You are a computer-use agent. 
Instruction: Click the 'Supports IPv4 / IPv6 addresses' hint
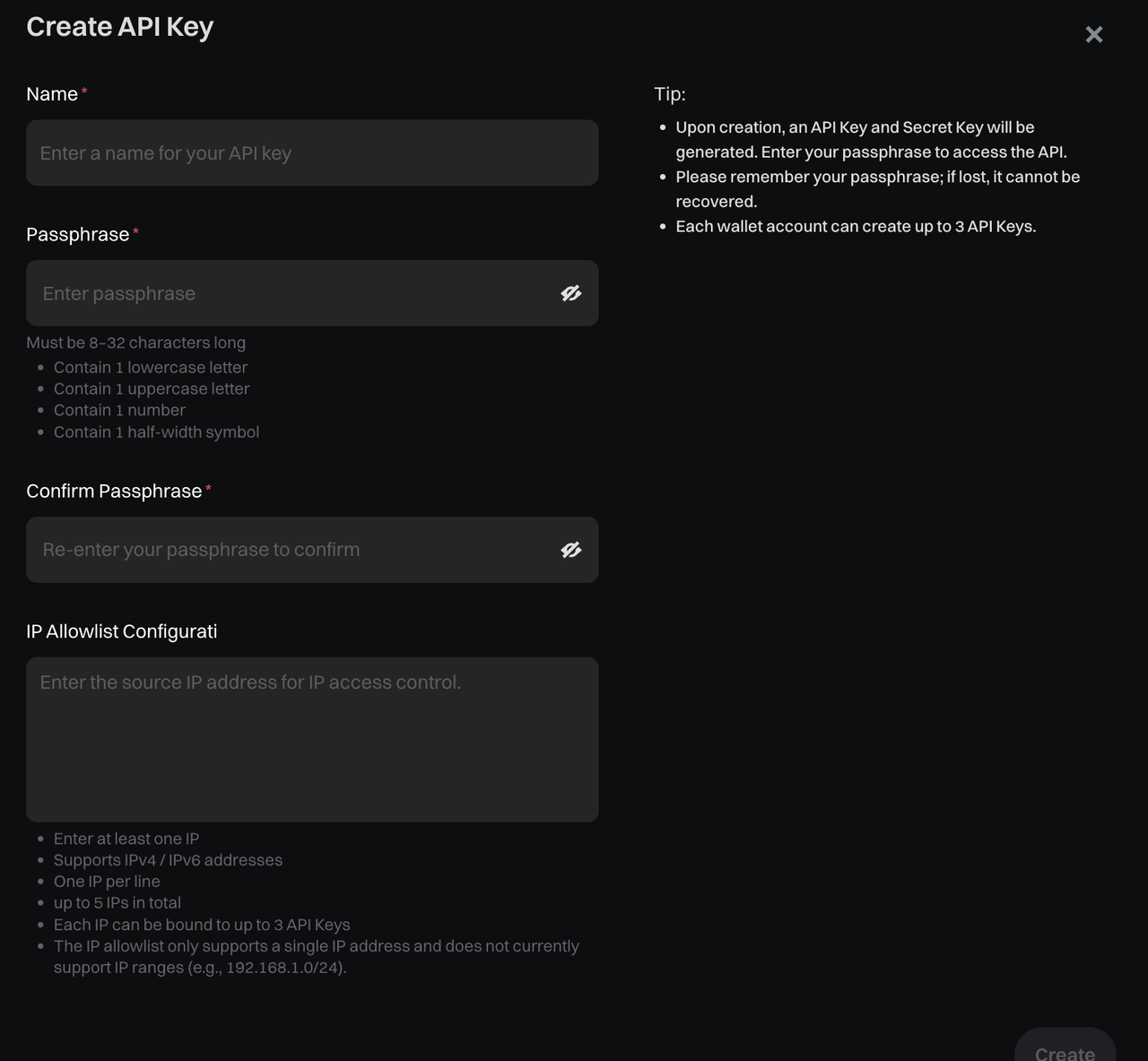[168, 860]
